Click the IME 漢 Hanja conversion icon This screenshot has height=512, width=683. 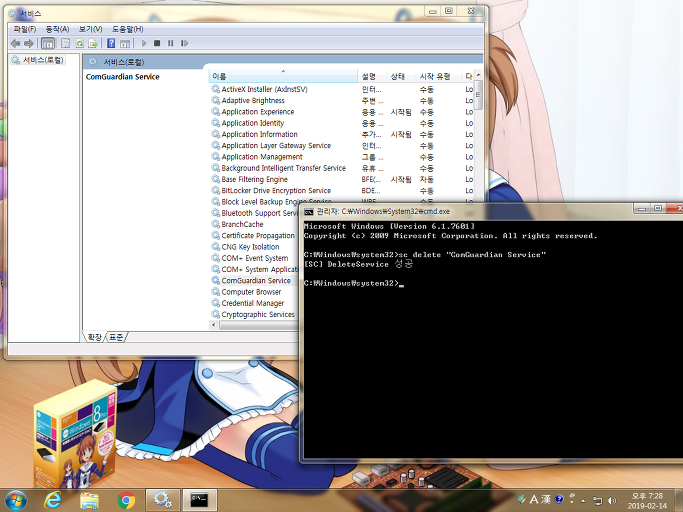pos(546,499)
